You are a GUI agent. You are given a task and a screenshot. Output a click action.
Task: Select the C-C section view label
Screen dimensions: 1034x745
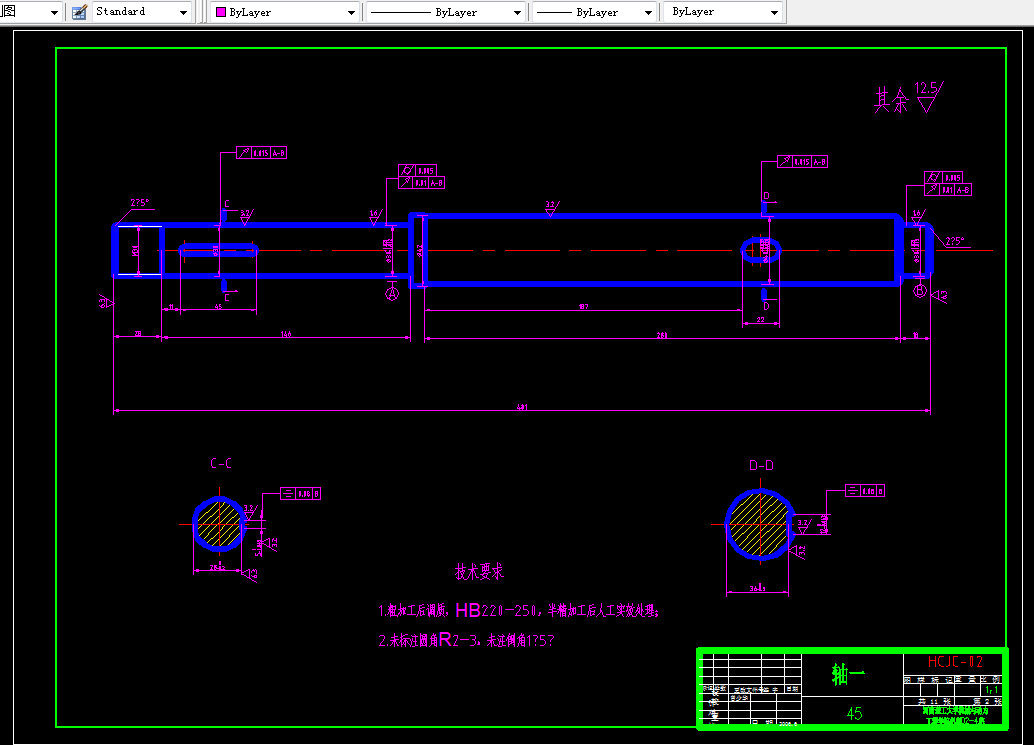[x=221, y=463]
